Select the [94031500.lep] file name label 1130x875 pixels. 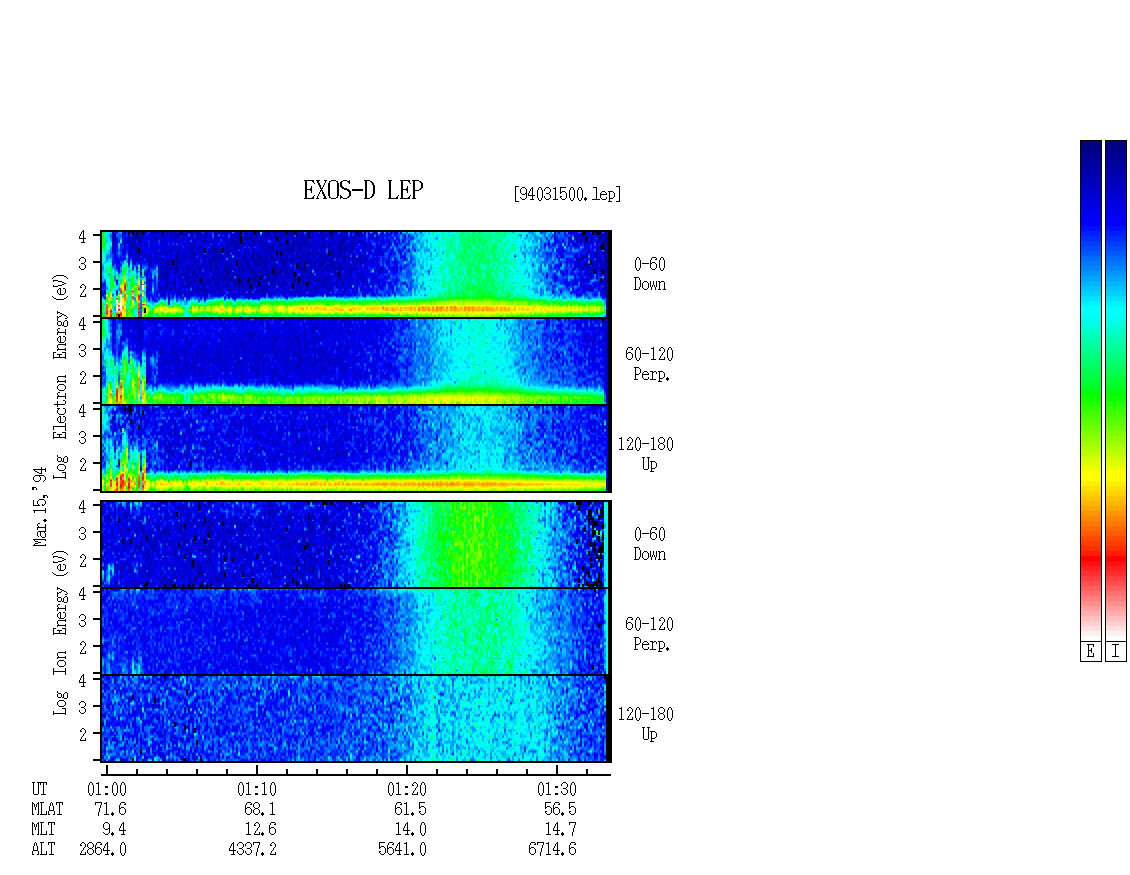[x=567, y=194]
